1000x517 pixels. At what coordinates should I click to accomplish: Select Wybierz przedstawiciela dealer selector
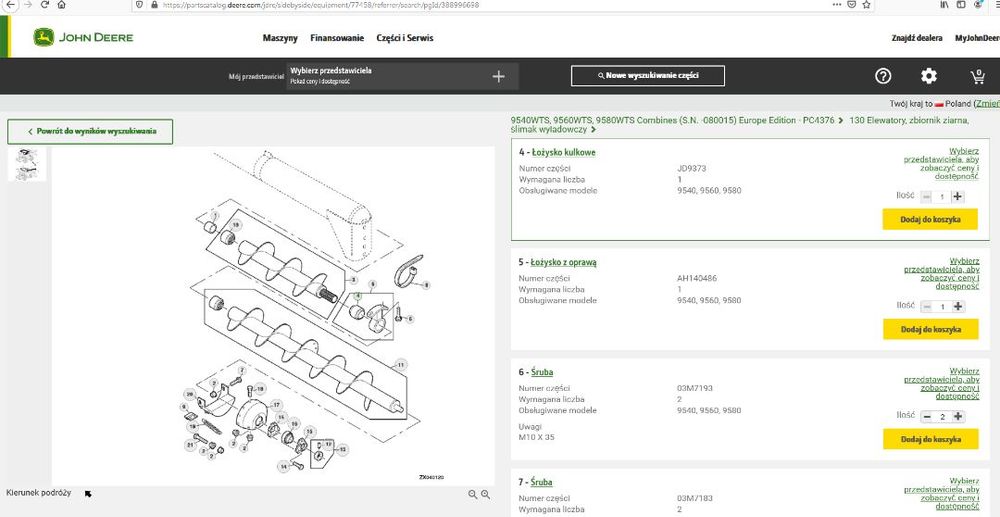coord(402,76)
